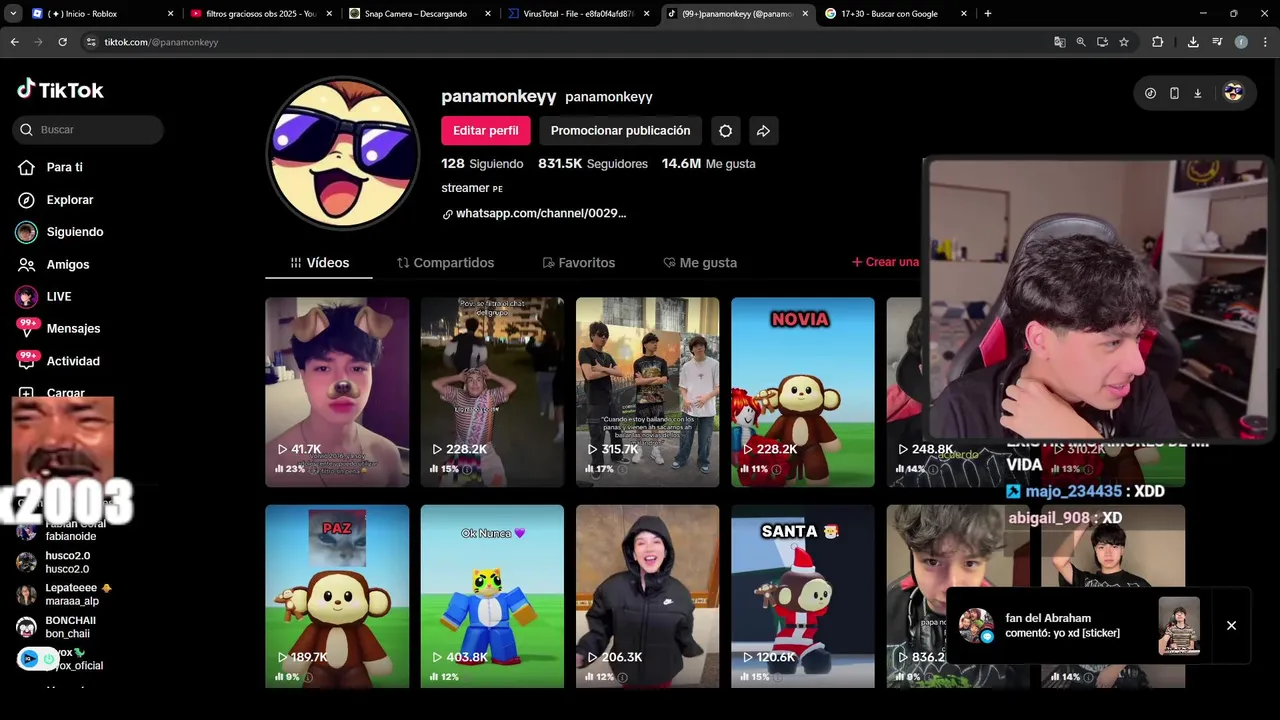Open video with 41.7K views

coord(337,392)
